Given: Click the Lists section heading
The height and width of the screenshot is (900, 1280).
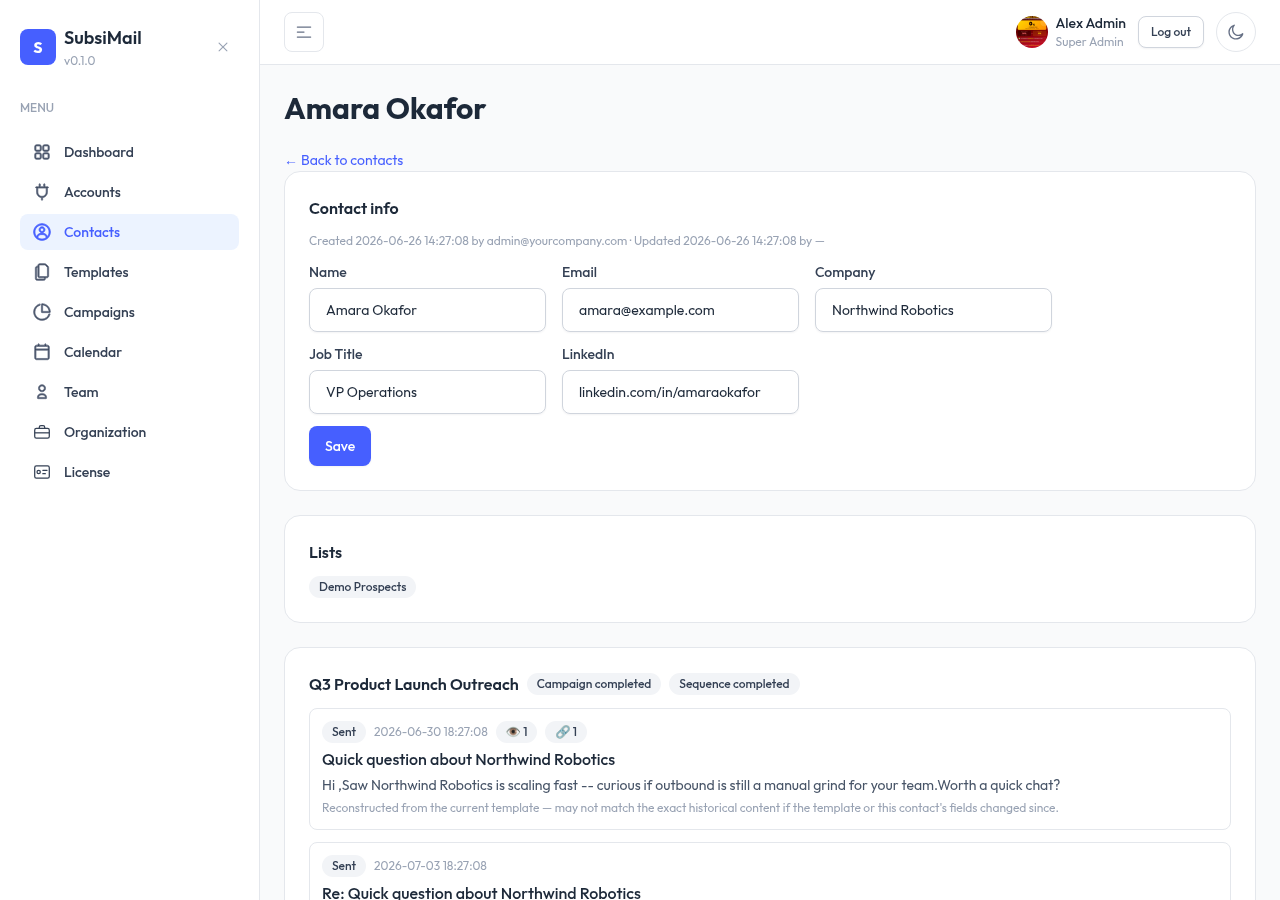Looking at the screenshot, I should [325, 553].
